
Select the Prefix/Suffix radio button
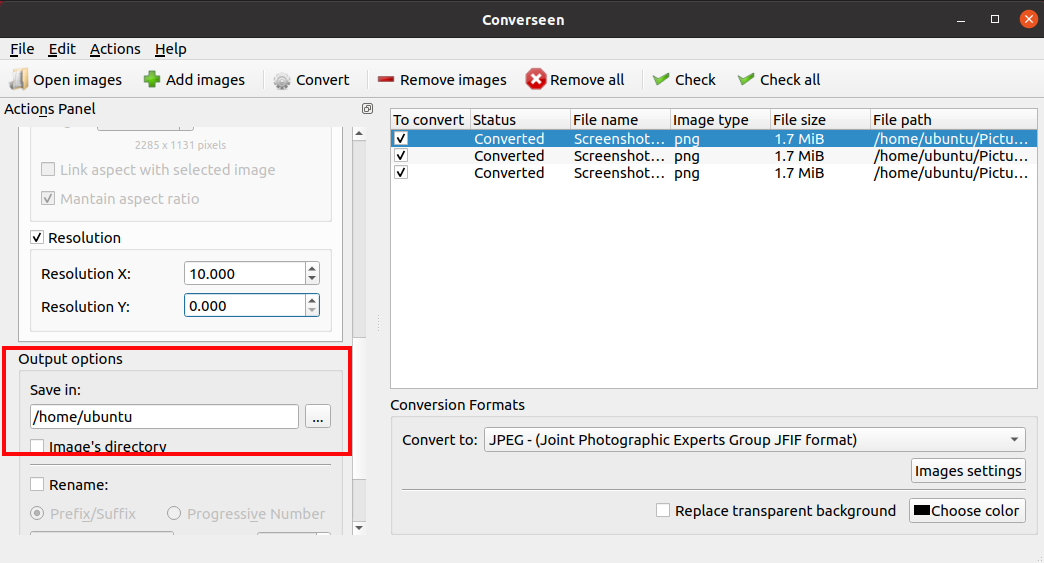tap(37, 513)
